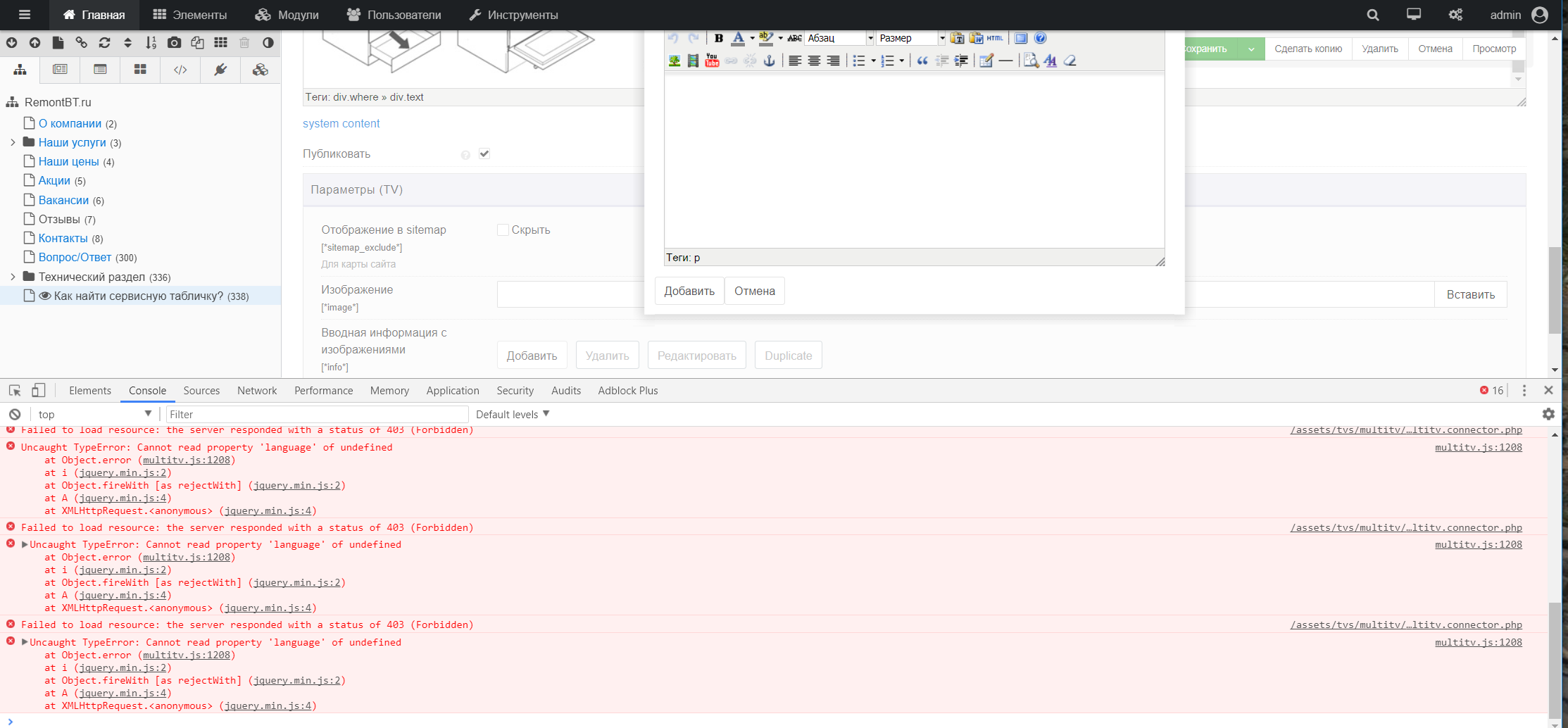The width and height of the screenshot is (1568, 728).
Task: Click the Вставить image button
Action: [x=1471, y=294]
